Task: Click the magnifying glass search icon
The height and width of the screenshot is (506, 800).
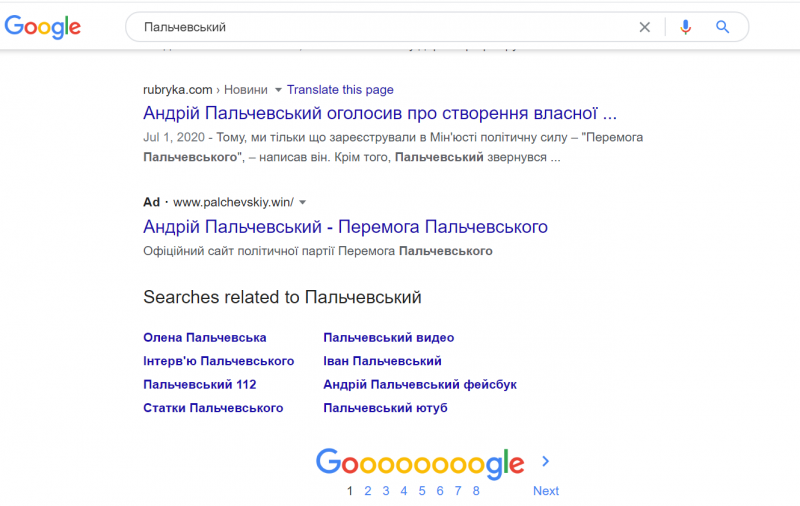Action: pos(723,27)
